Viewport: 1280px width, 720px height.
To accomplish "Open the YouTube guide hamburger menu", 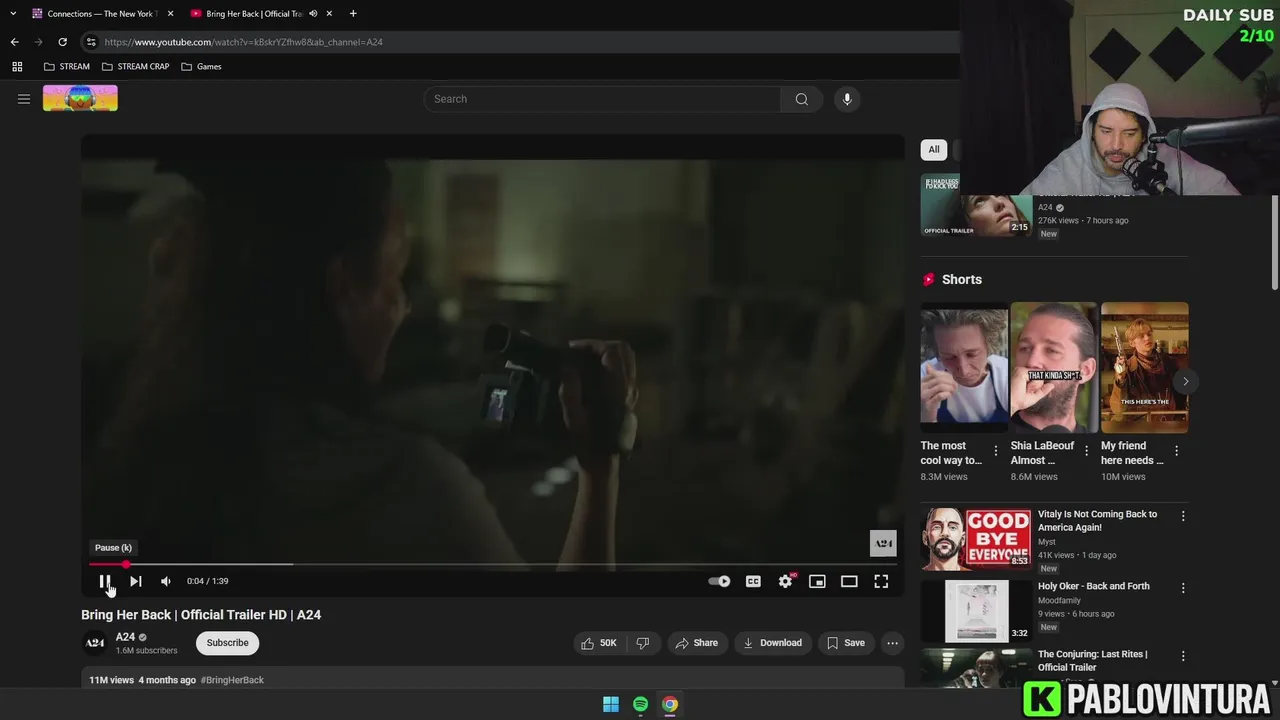I will pyautogui.click(x=24, y=99).
